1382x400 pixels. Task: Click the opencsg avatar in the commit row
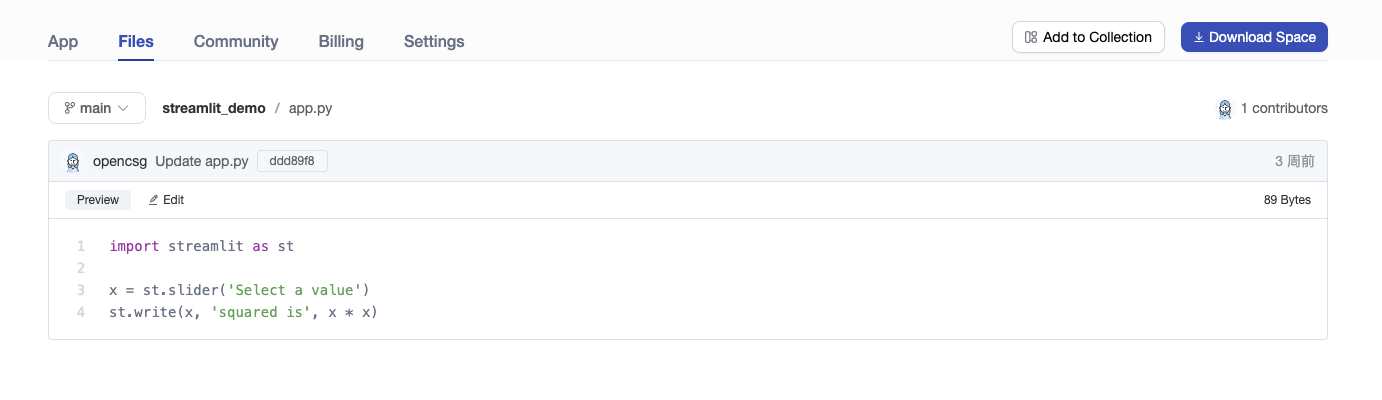tap(73, 161)
